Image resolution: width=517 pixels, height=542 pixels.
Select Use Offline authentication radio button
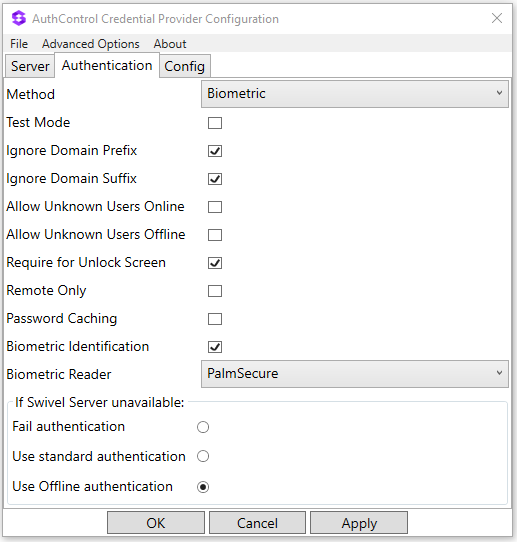pos(203,487)
